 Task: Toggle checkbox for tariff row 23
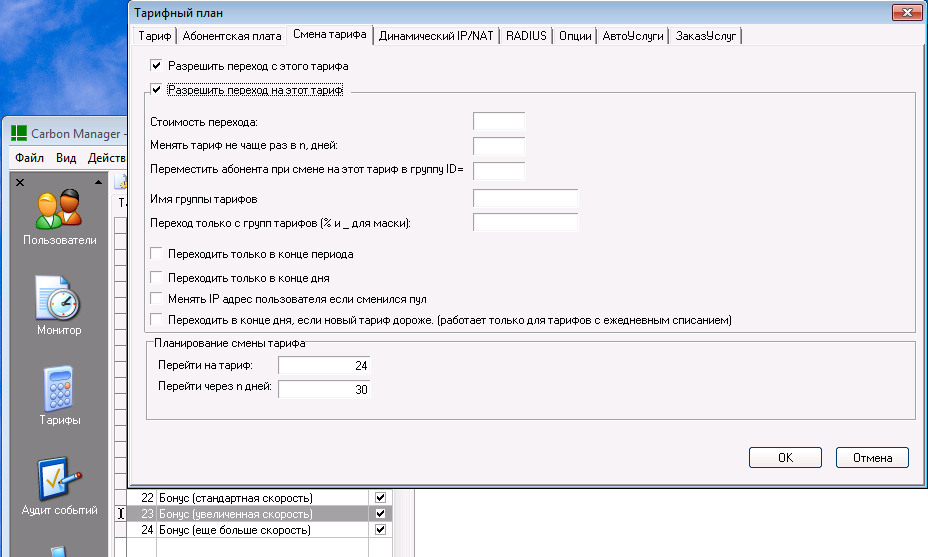(380, 514)
